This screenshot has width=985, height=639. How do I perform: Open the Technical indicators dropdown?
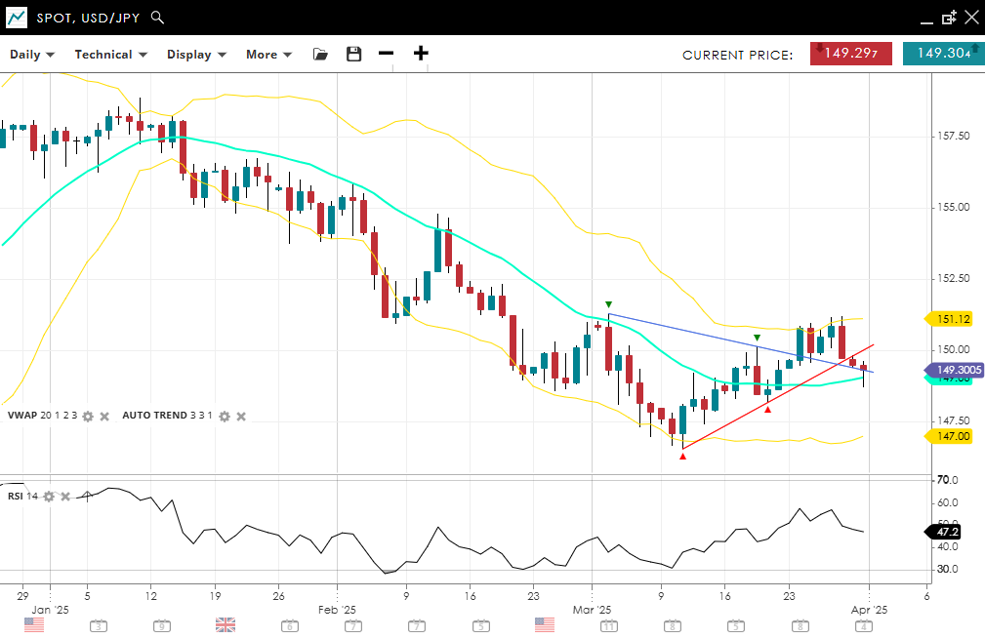(110, 54)
